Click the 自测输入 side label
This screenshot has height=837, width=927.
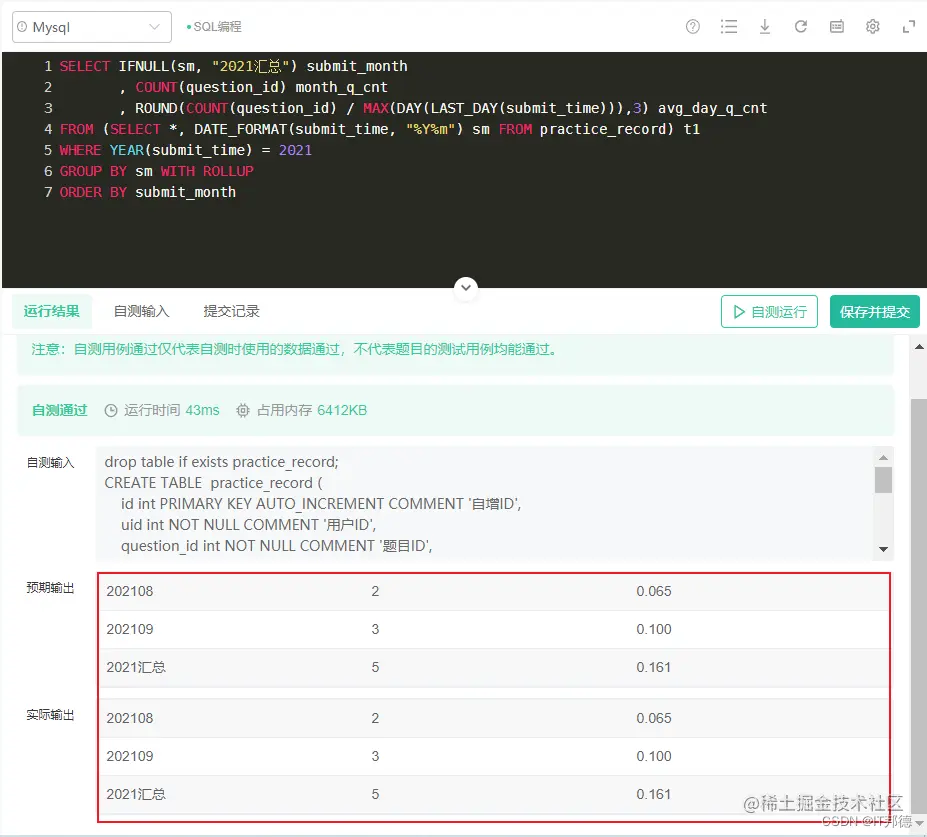(x=50, y=462)
